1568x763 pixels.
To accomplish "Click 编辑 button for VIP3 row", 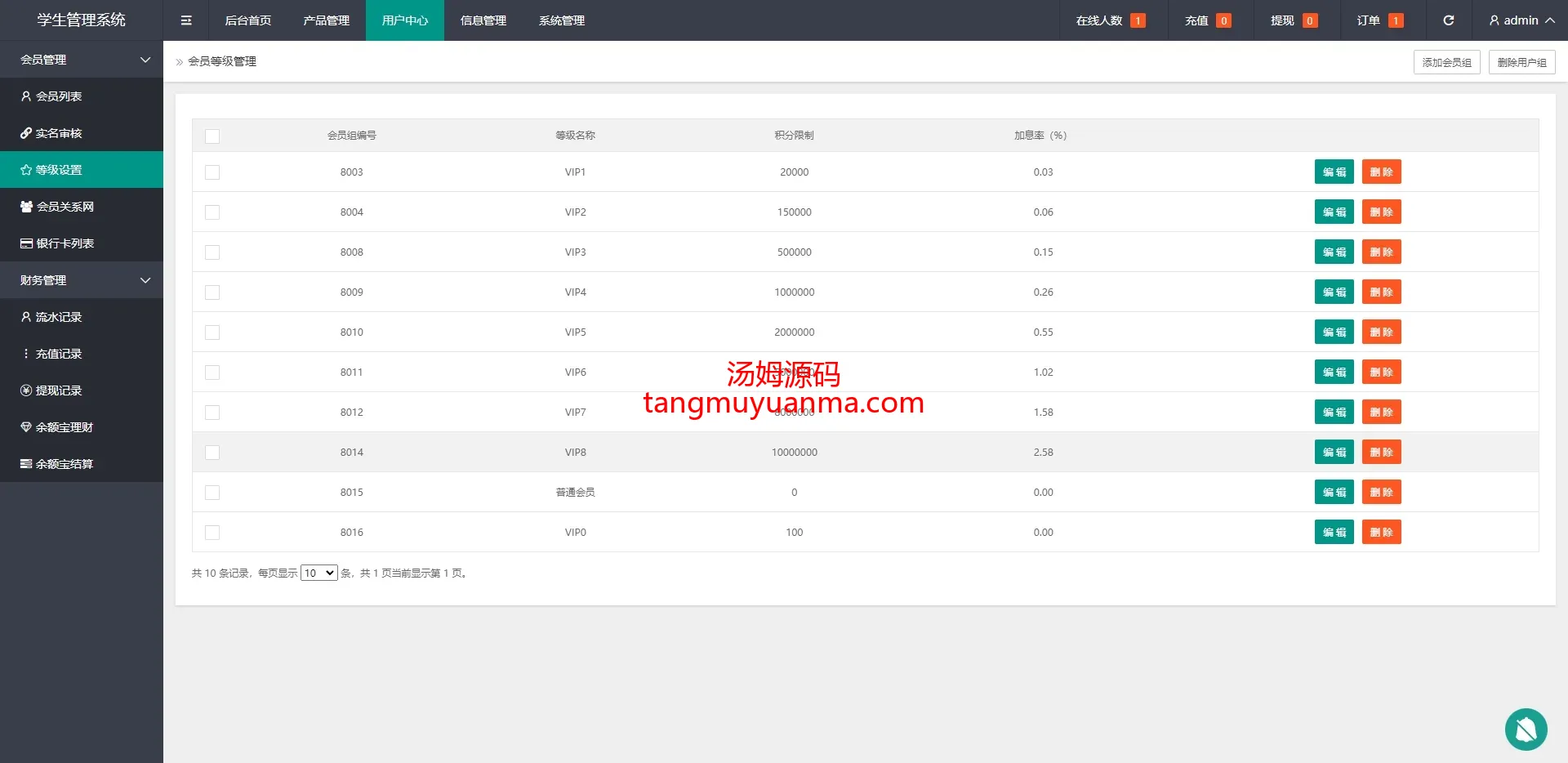I will (x=1334, y=252).
